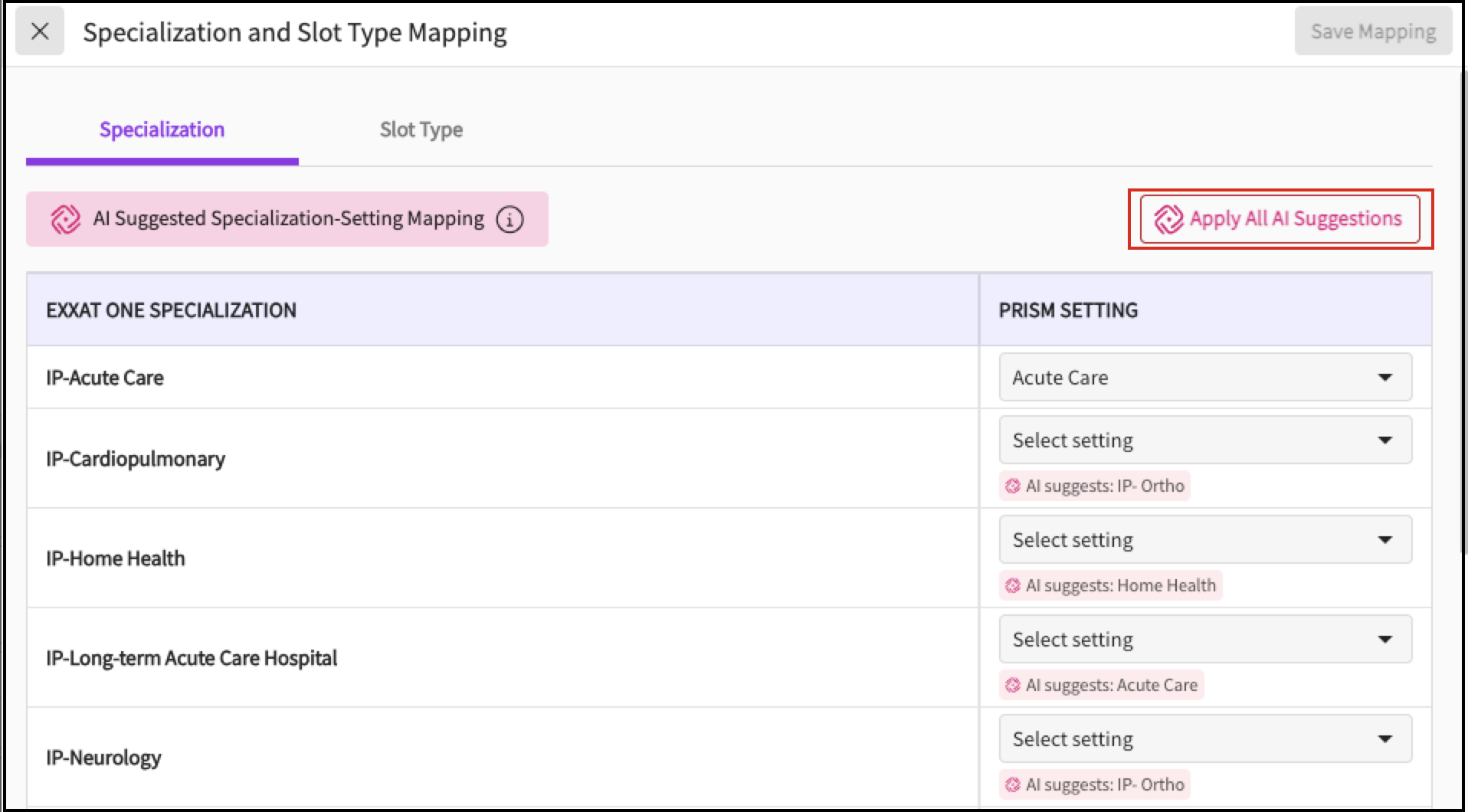This screenshot has height=812, width=1468.
Task: Click the AI Suggested Specialization-Setting Mapping banner
Action: pos(287,219)
